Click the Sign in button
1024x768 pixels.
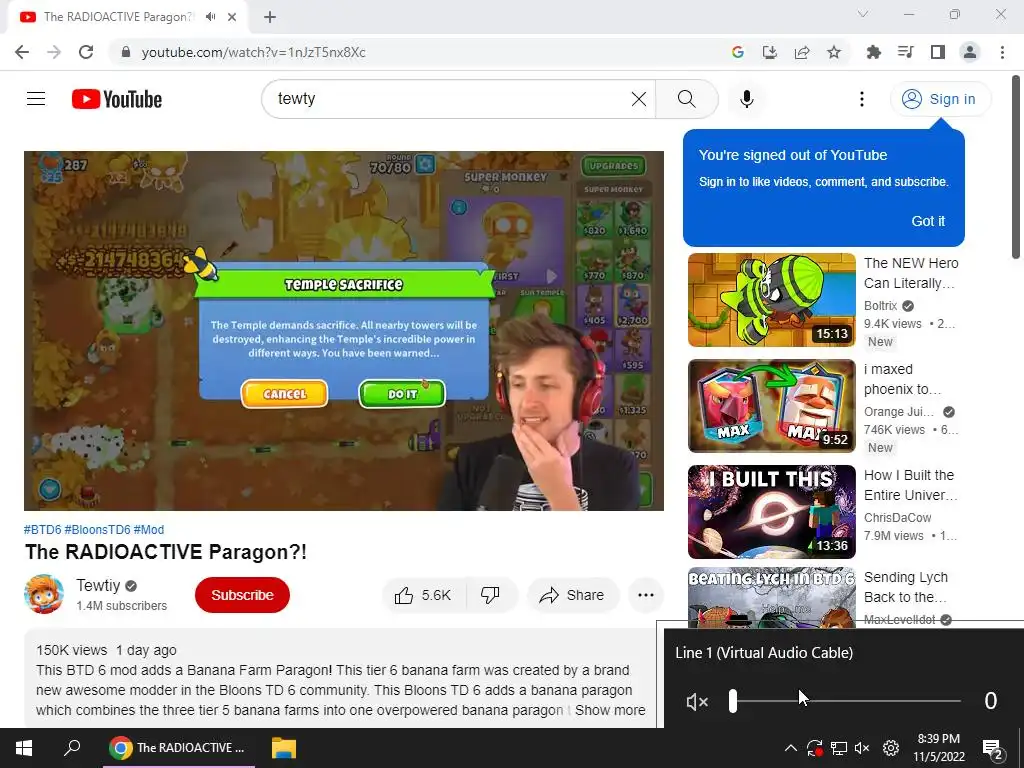pos(940,99)
